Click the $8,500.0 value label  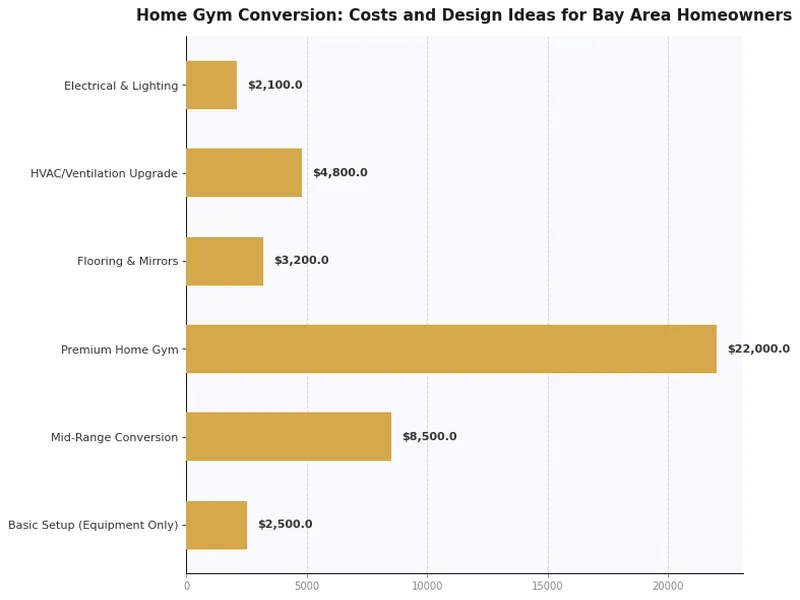430,436
